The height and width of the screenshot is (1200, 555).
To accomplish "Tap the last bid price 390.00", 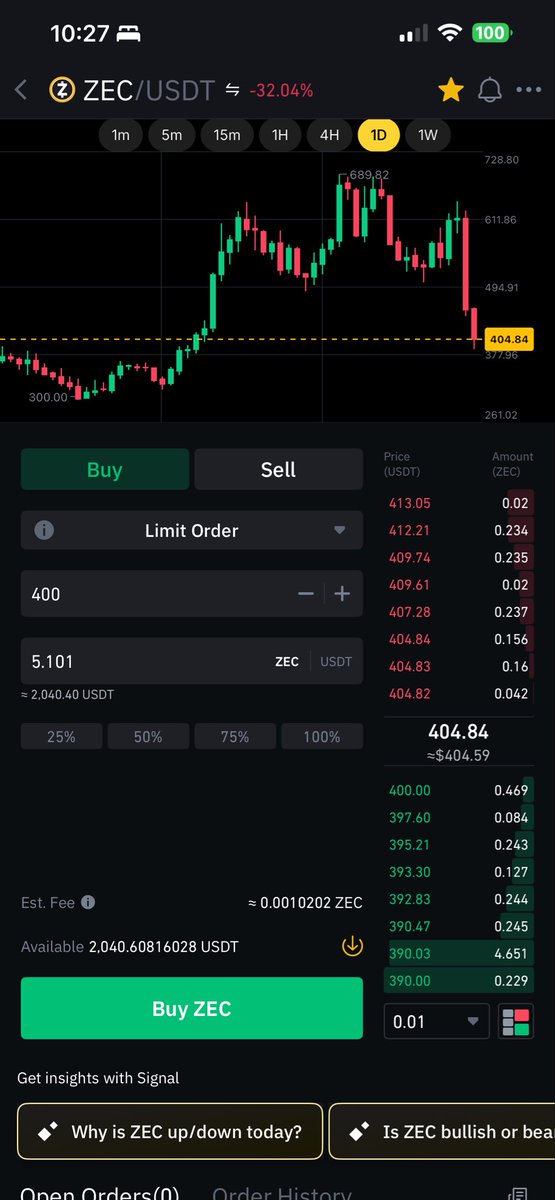I will [409, 980].
